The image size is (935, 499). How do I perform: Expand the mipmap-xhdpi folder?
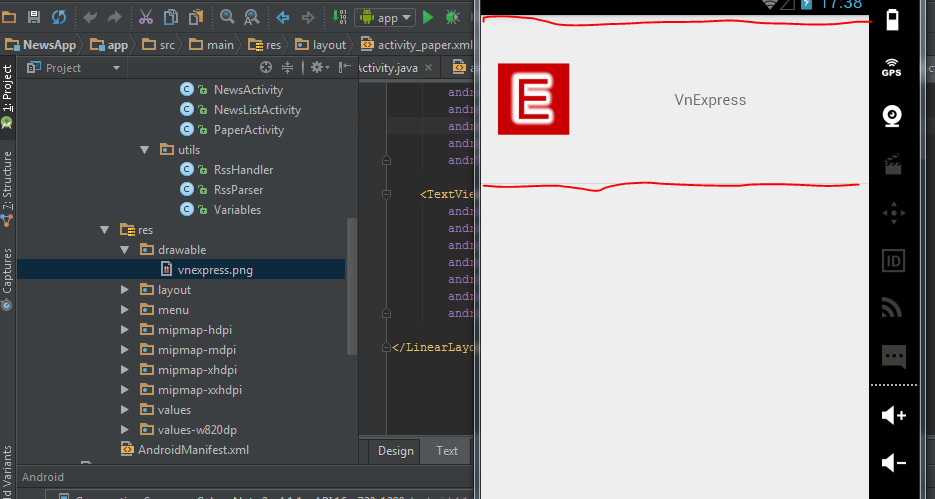tap(125, 370)
